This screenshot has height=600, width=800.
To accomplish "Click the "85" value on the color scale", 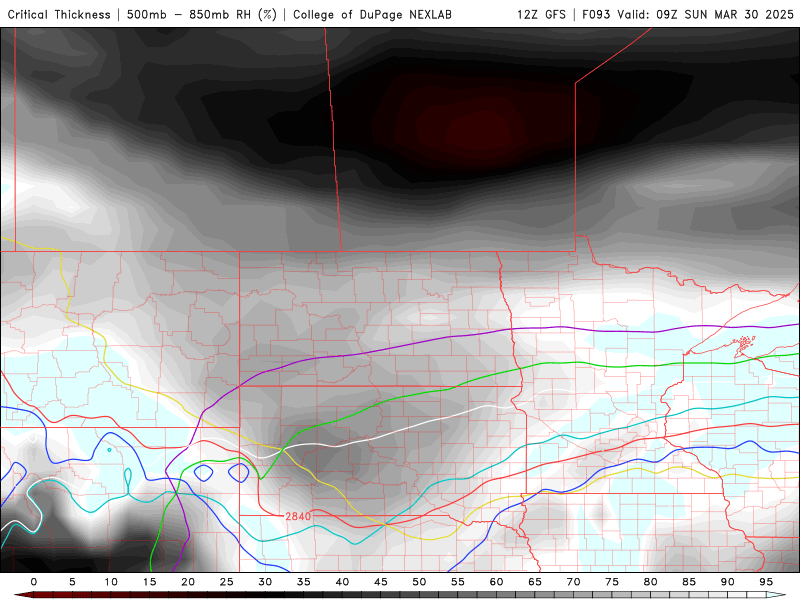I will 689,582.
